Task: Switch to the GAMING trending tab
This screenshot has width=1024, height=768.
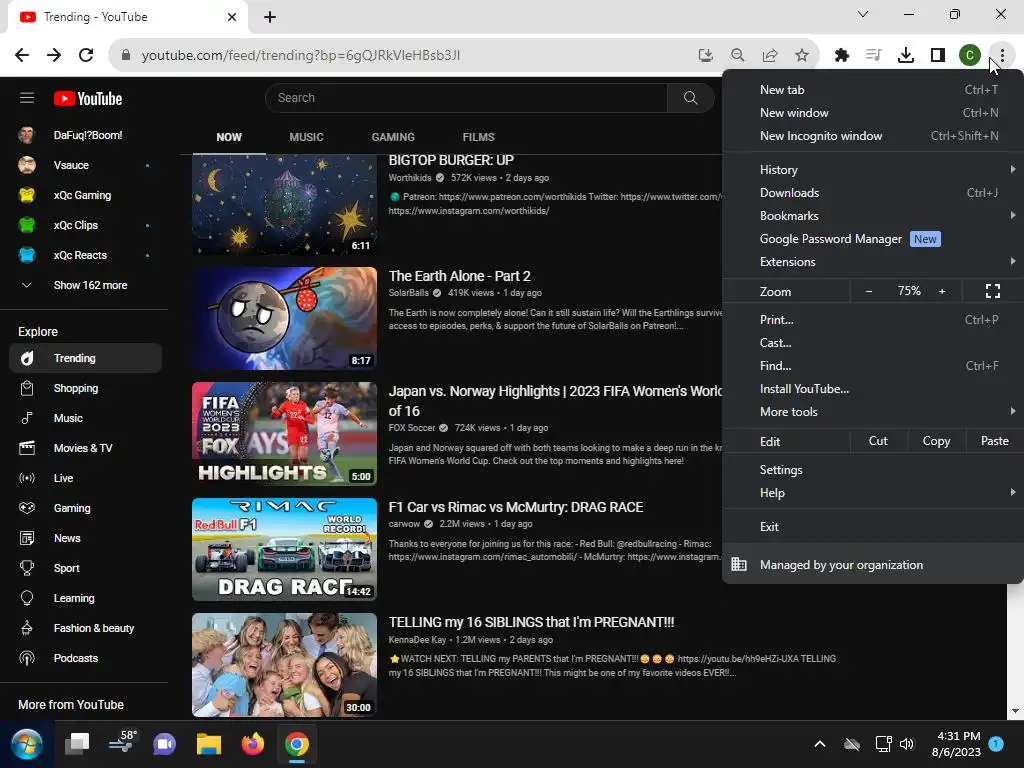Action: 393,137
